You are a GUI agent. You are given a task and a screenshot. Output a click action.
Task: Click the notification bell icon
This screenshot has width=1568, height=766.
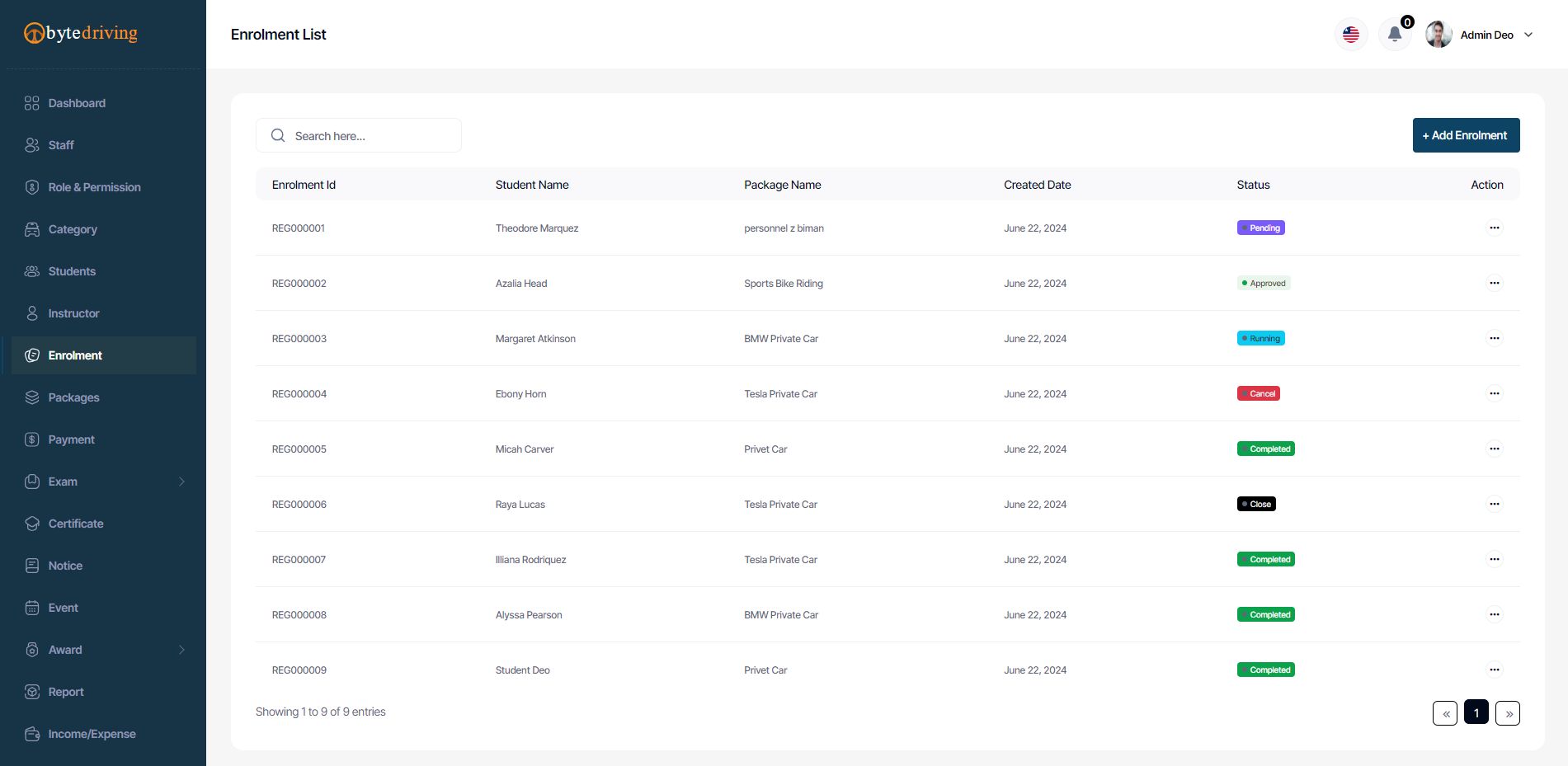1394,35
